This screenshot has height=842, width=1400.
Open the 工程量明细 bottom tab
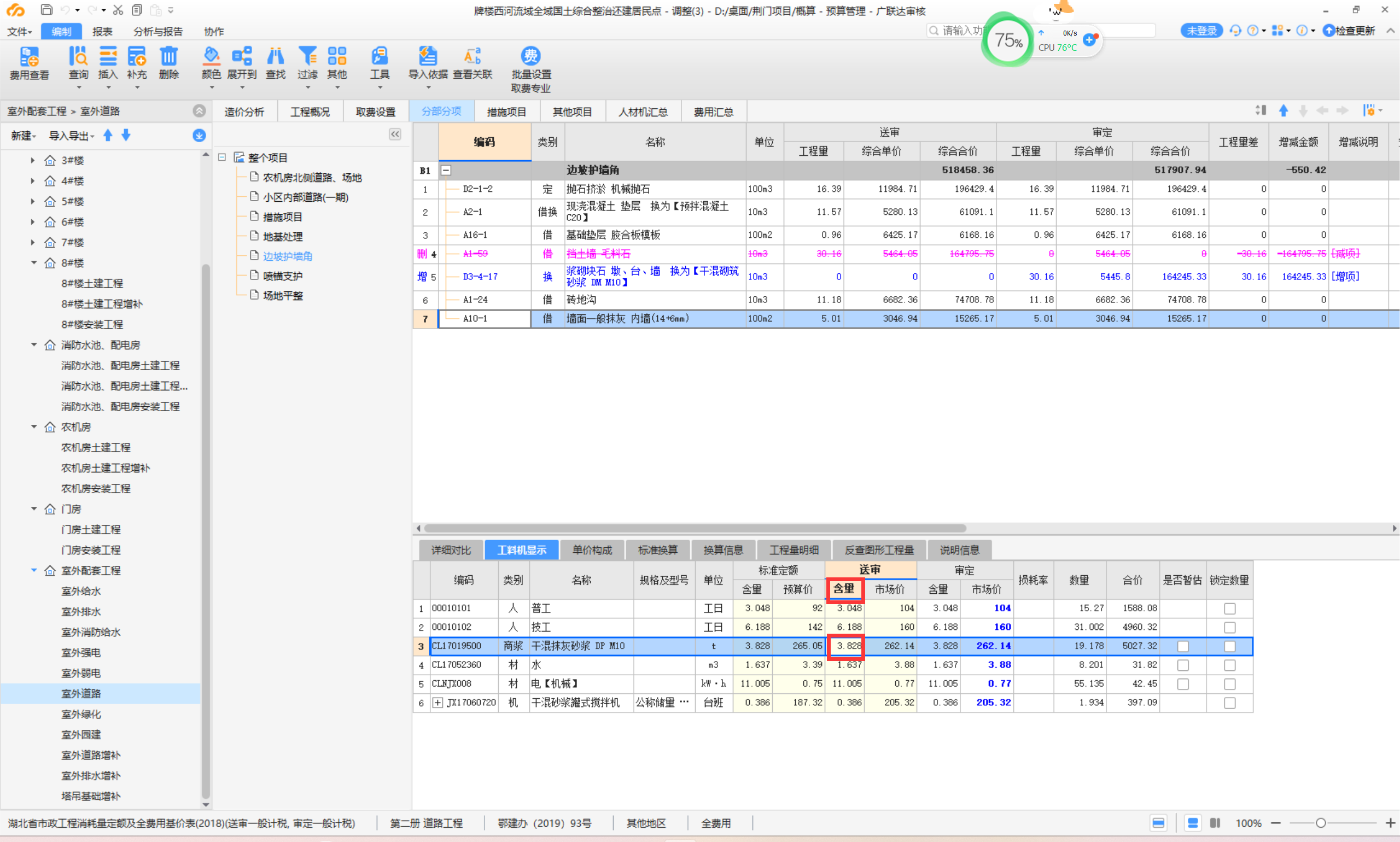794,550
